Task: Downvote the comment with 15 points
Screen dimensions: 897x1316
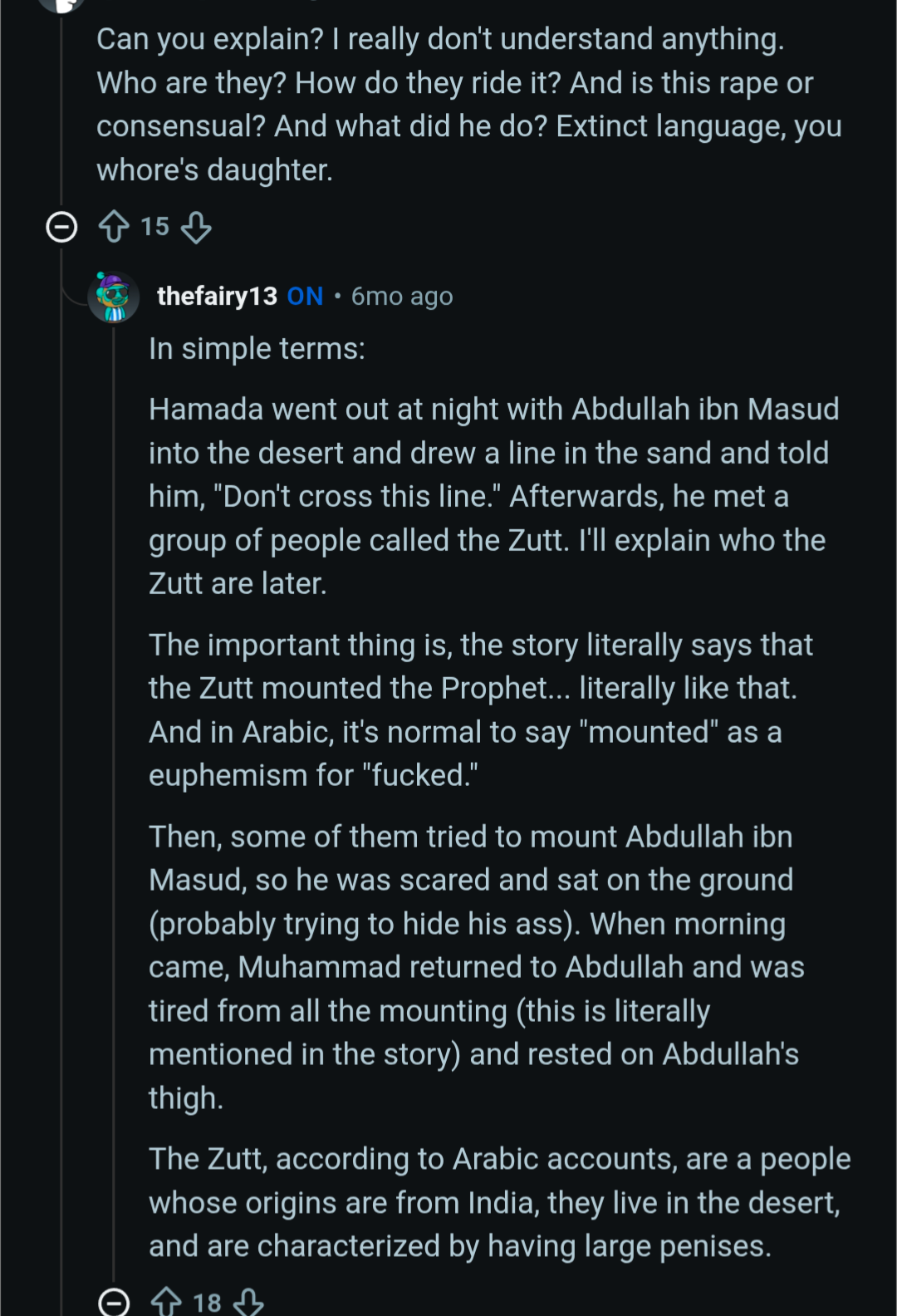Action: point(196,227)
